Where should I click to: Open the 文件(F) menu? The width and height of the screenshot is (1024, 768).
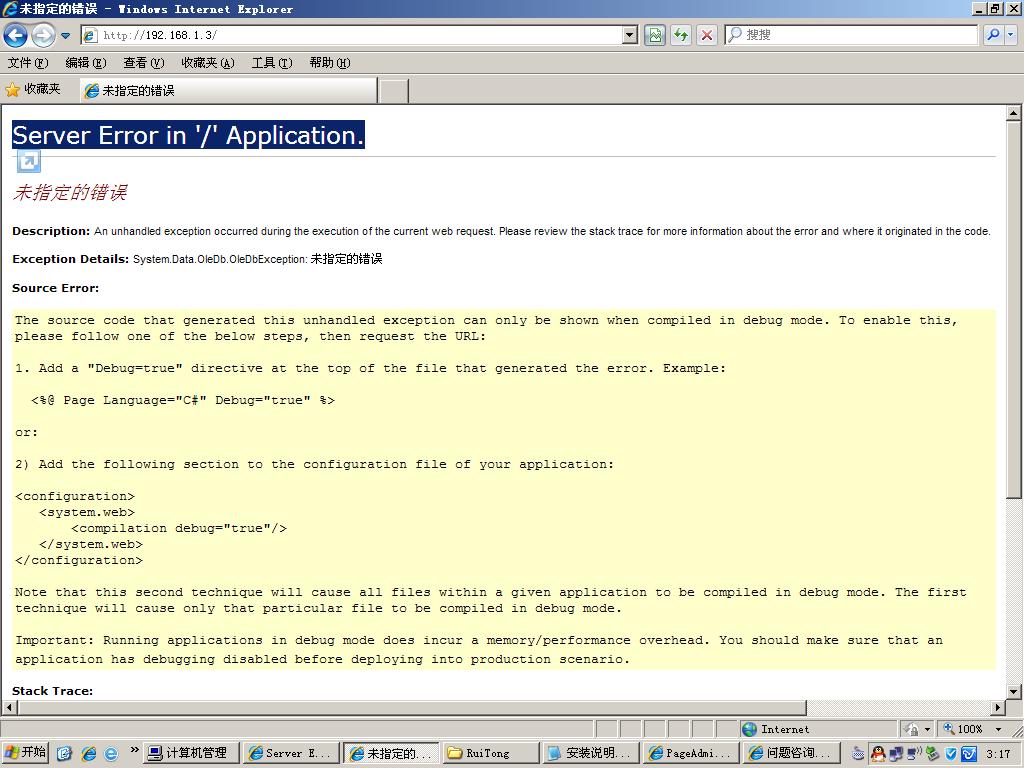27,63
